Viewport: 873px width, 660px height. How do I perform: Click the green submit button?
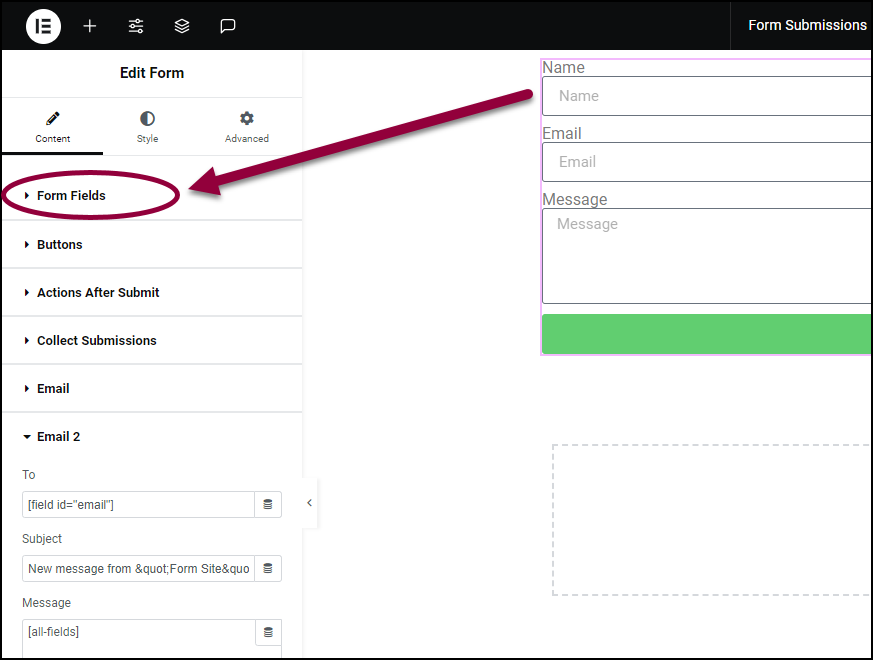pyautogui.click(x=707, y=334)
